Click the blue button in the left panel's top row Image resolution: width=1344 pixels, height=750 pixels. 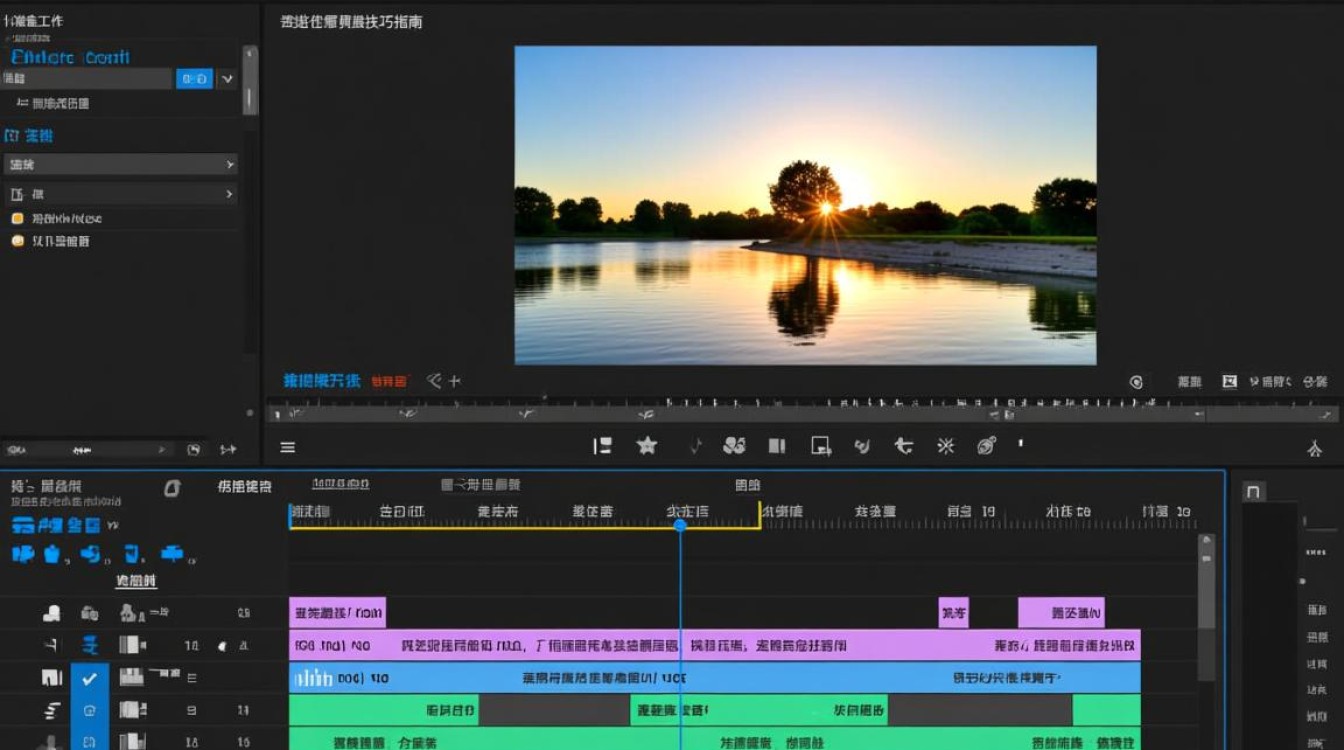194,79
